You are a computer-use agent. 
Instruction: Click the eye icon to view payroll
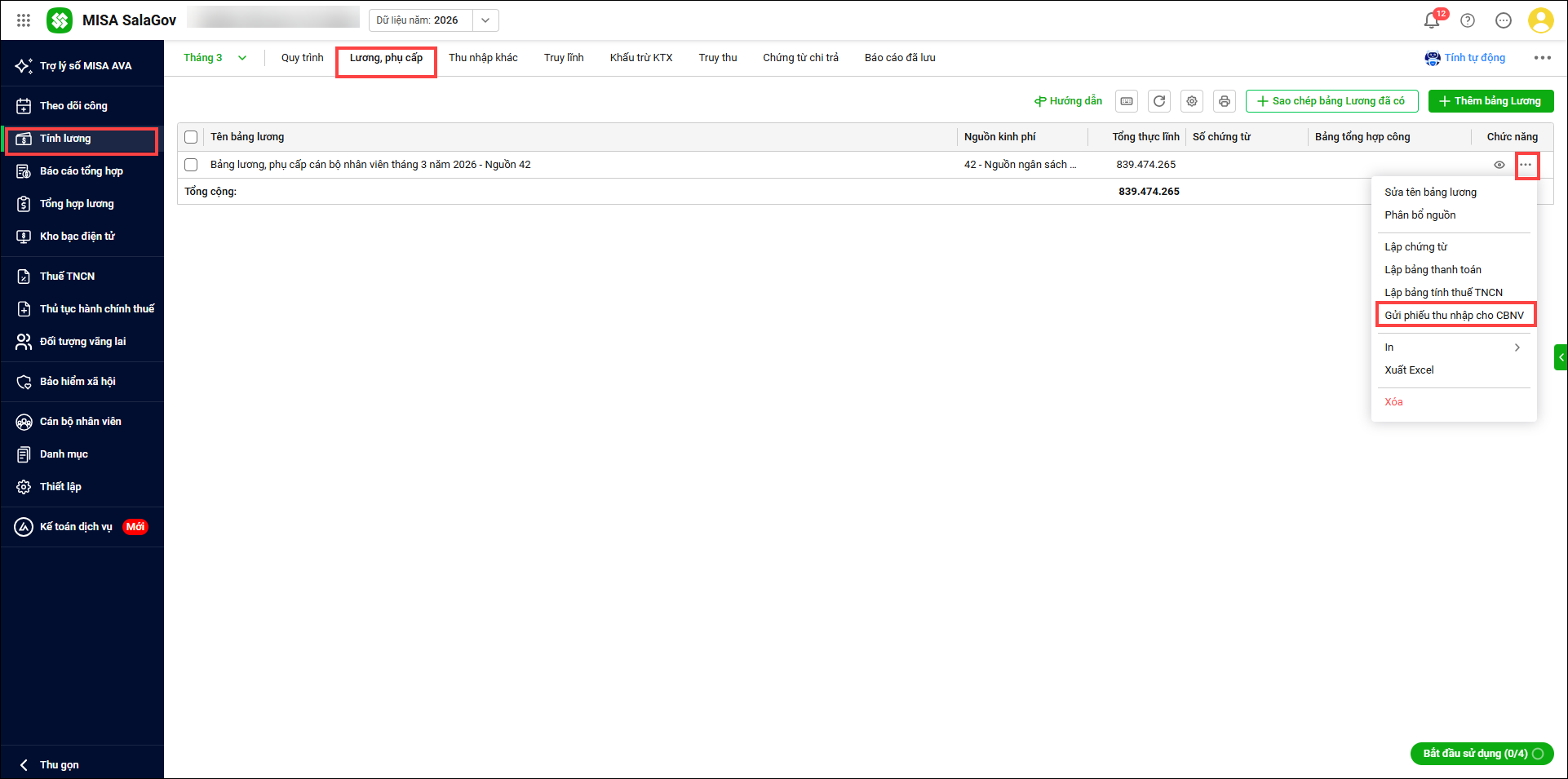(x=1499, y=165)
